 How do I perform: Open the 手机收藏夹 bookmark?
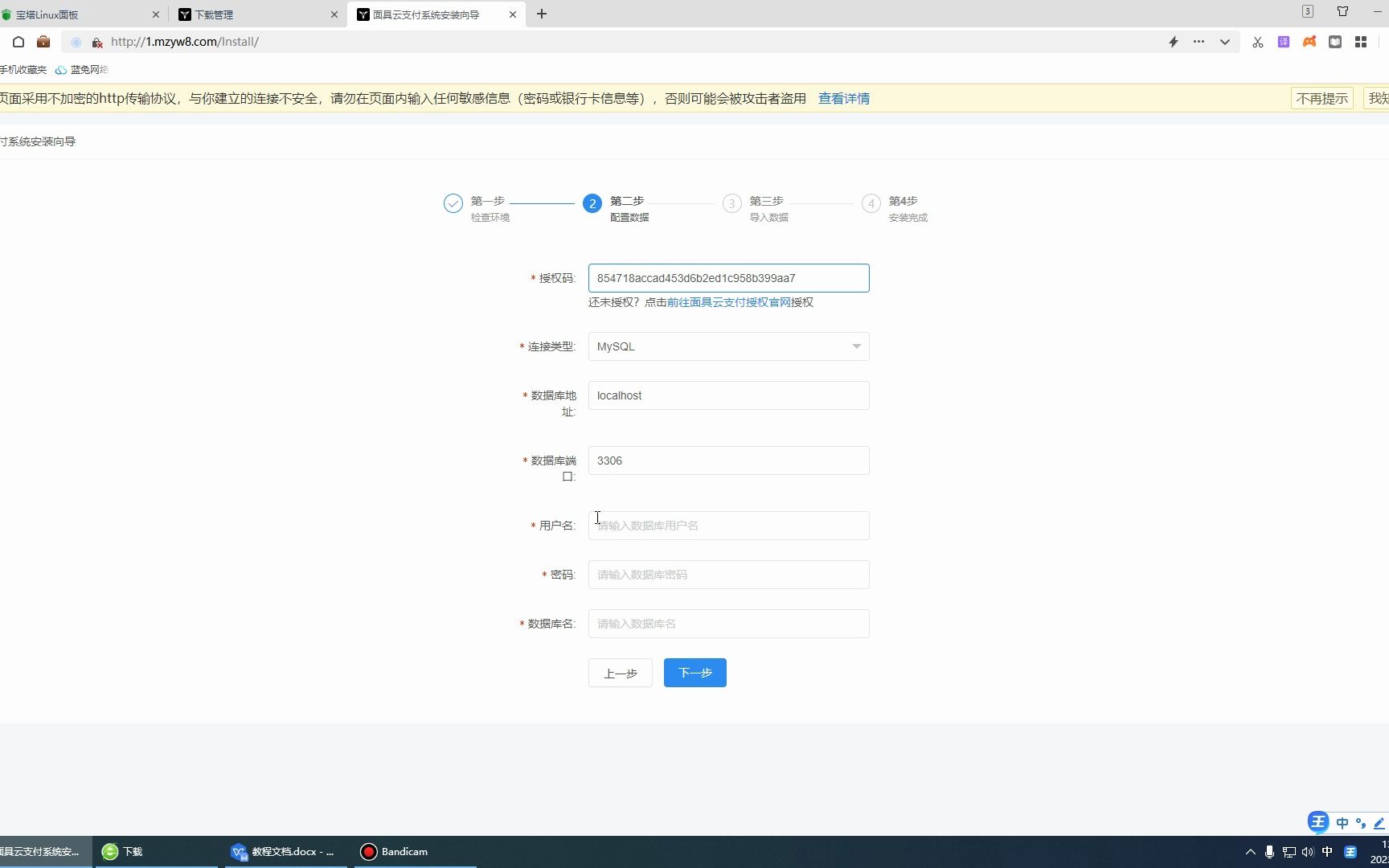(x=23, y=70)
